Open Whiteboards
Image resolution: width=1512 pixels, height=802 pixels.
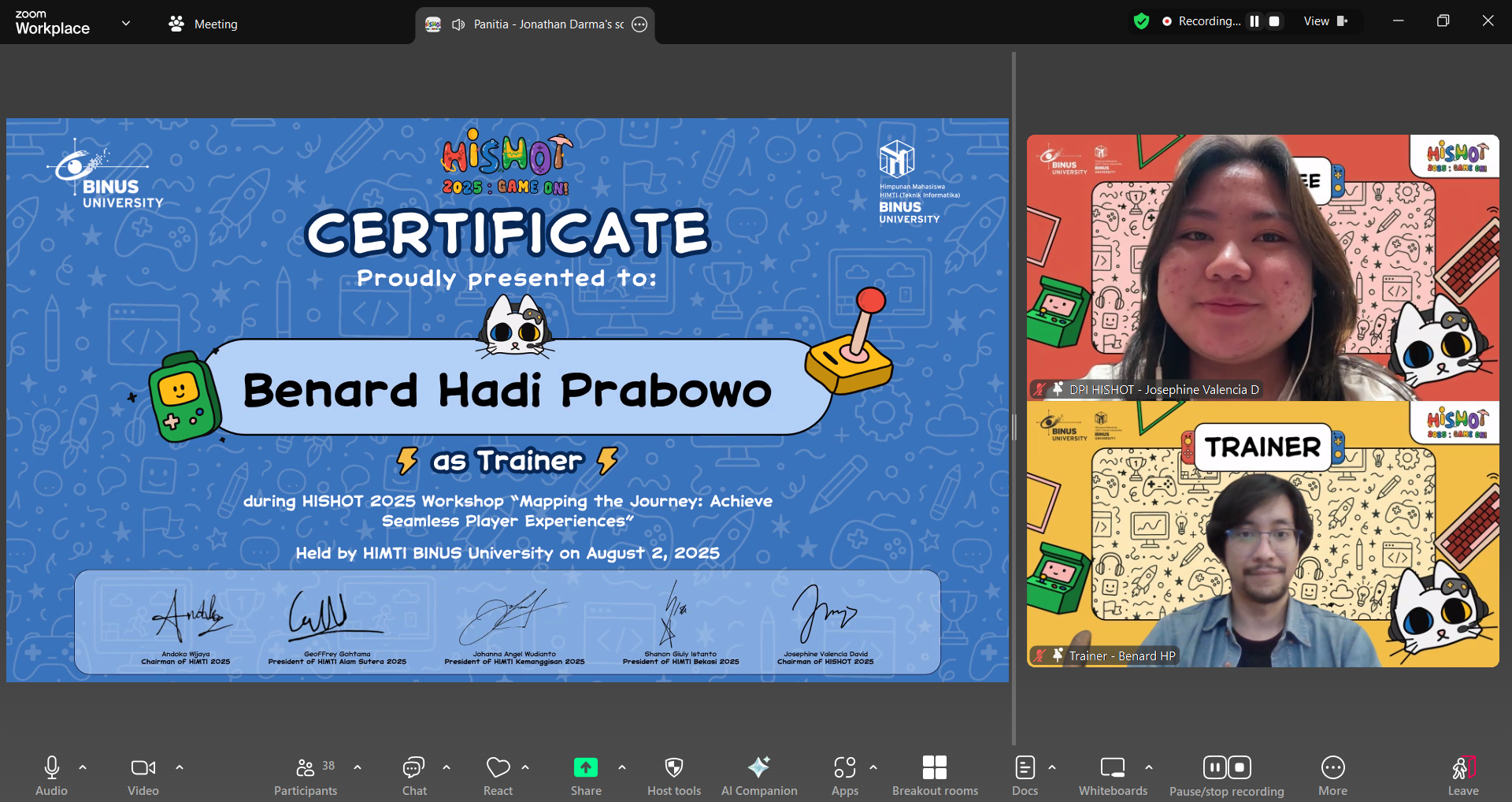coord(1113,776)
